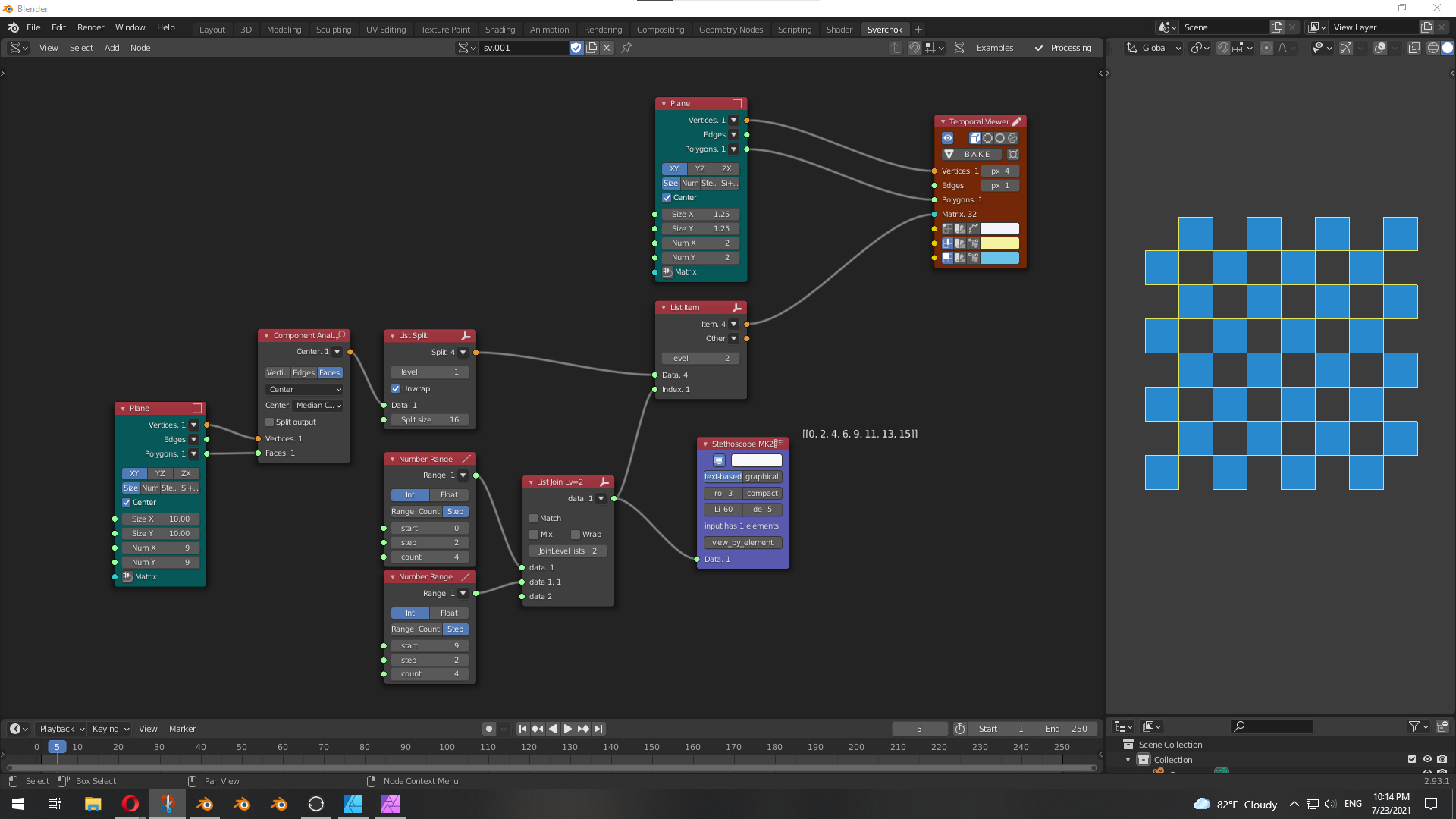Uncheck Center checkbox in upper Plane node

667,198
